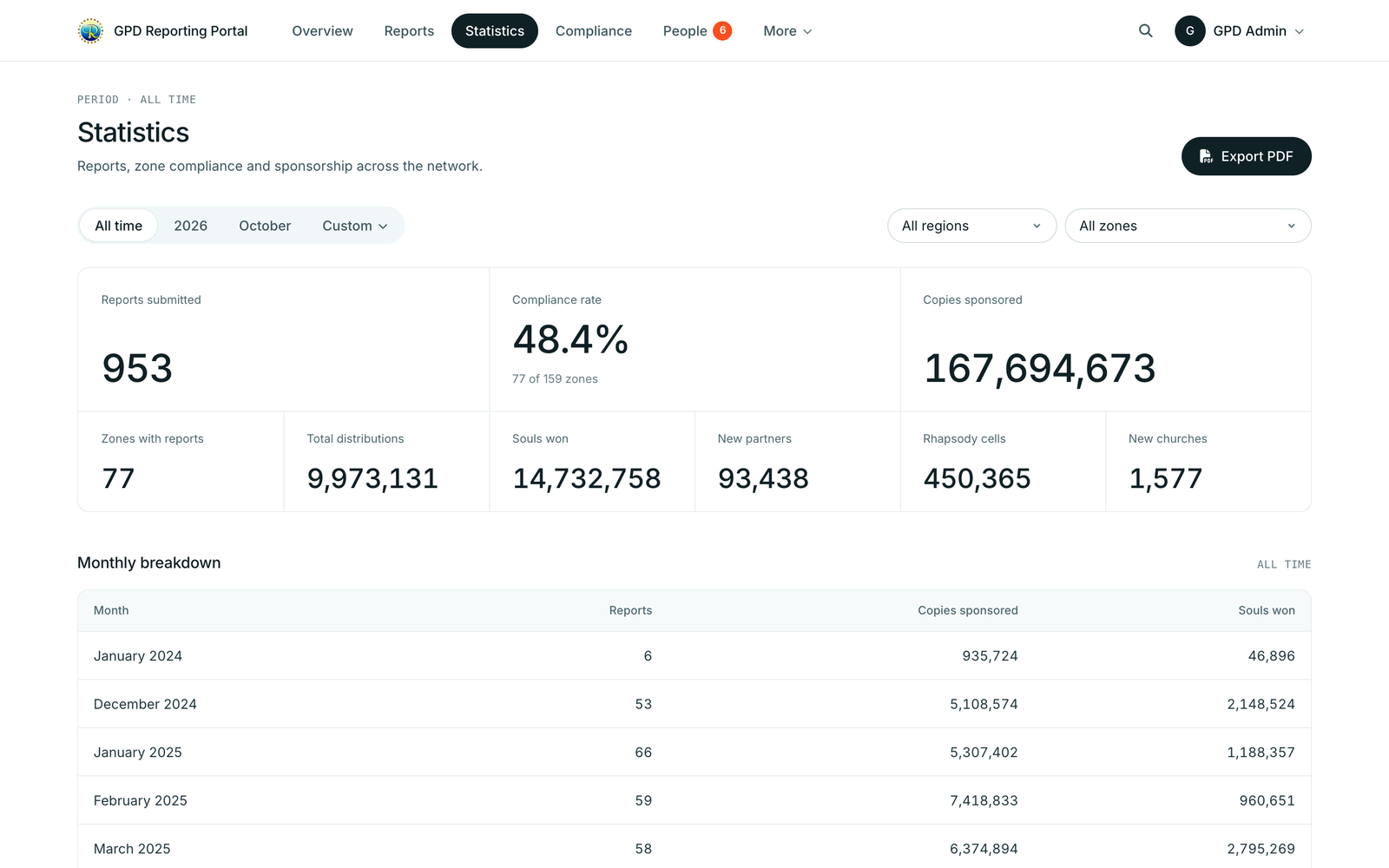This screenshot has height=868, width=1389.
Task: Click the New partners value 93,438
Action: tap(763, 478)
